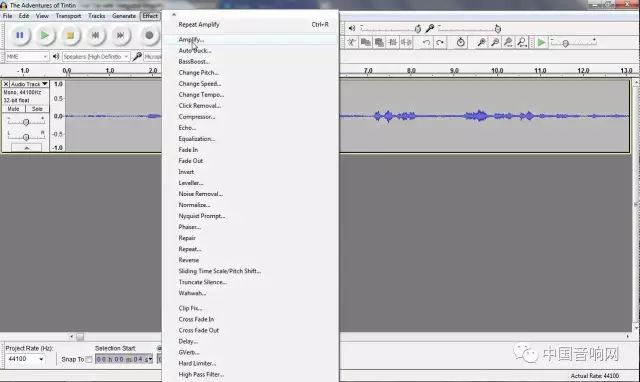Click the green Play button

pyautogui.click(x=44, y=36)
